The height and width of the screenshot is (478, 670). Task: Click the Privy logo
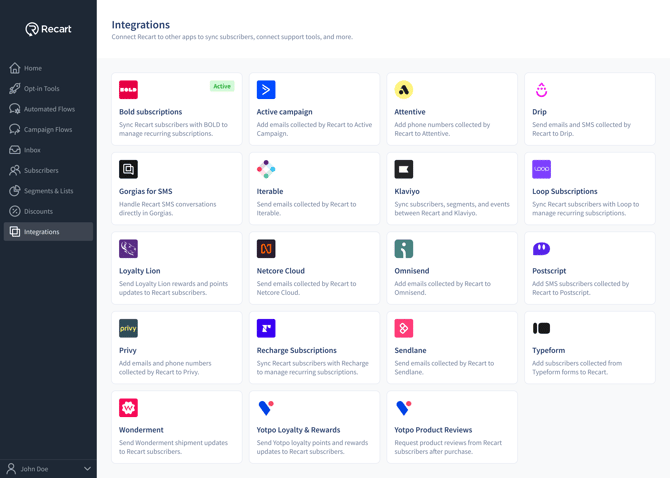coord(128,328)
